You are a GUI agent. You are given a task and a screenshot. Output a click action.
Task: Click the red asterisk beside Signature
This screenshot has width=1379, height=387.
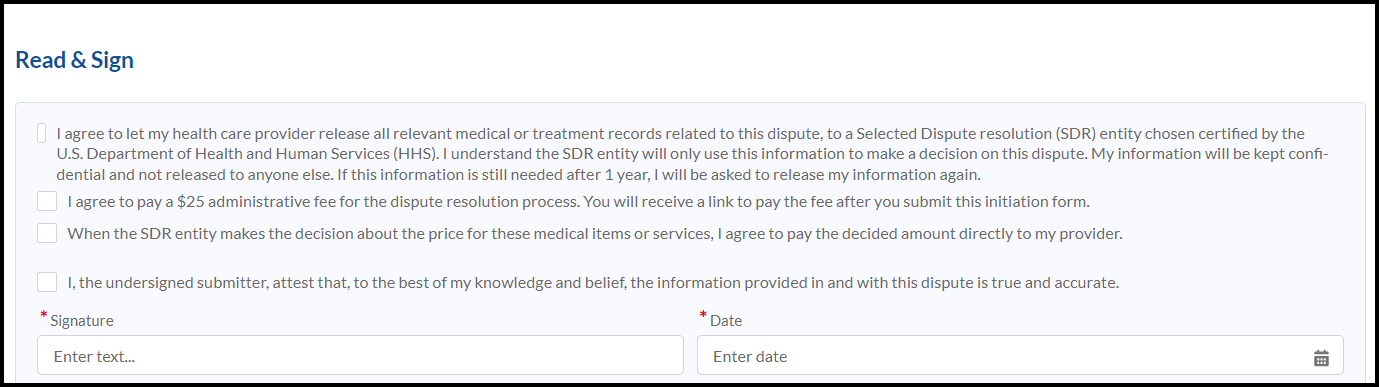pos(44,317)
